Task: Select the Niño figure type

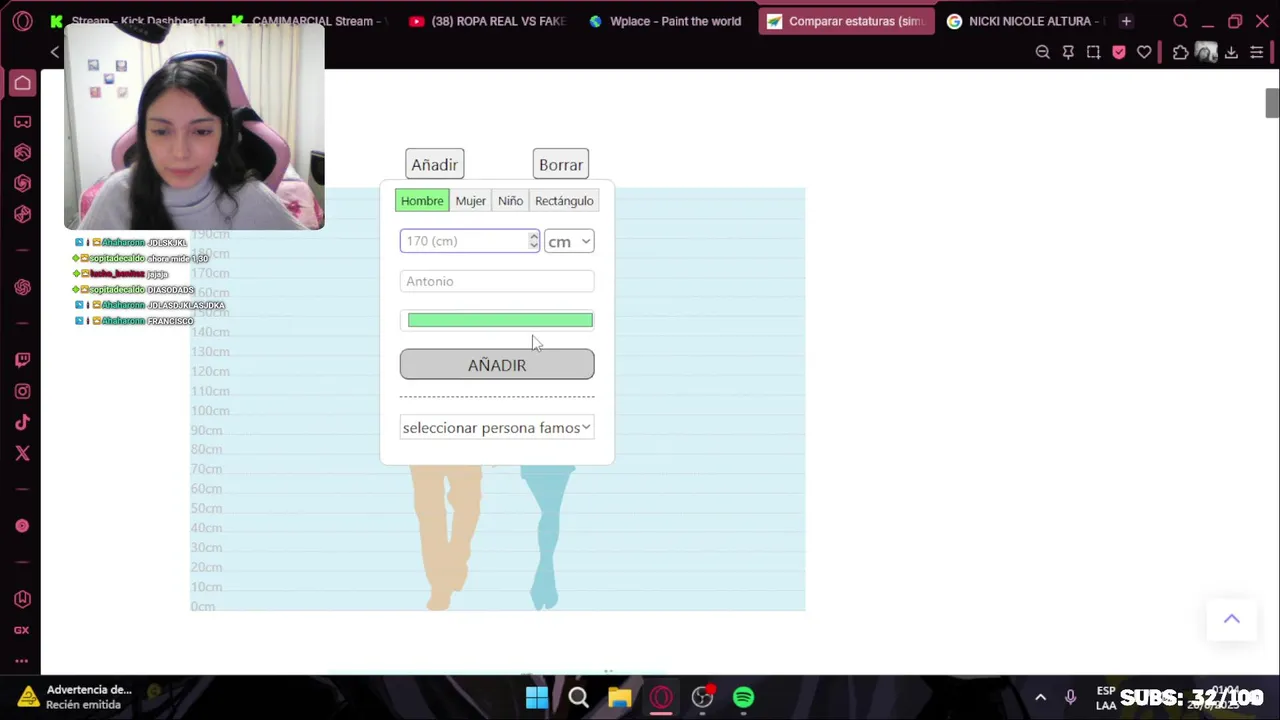Action: 510,201
